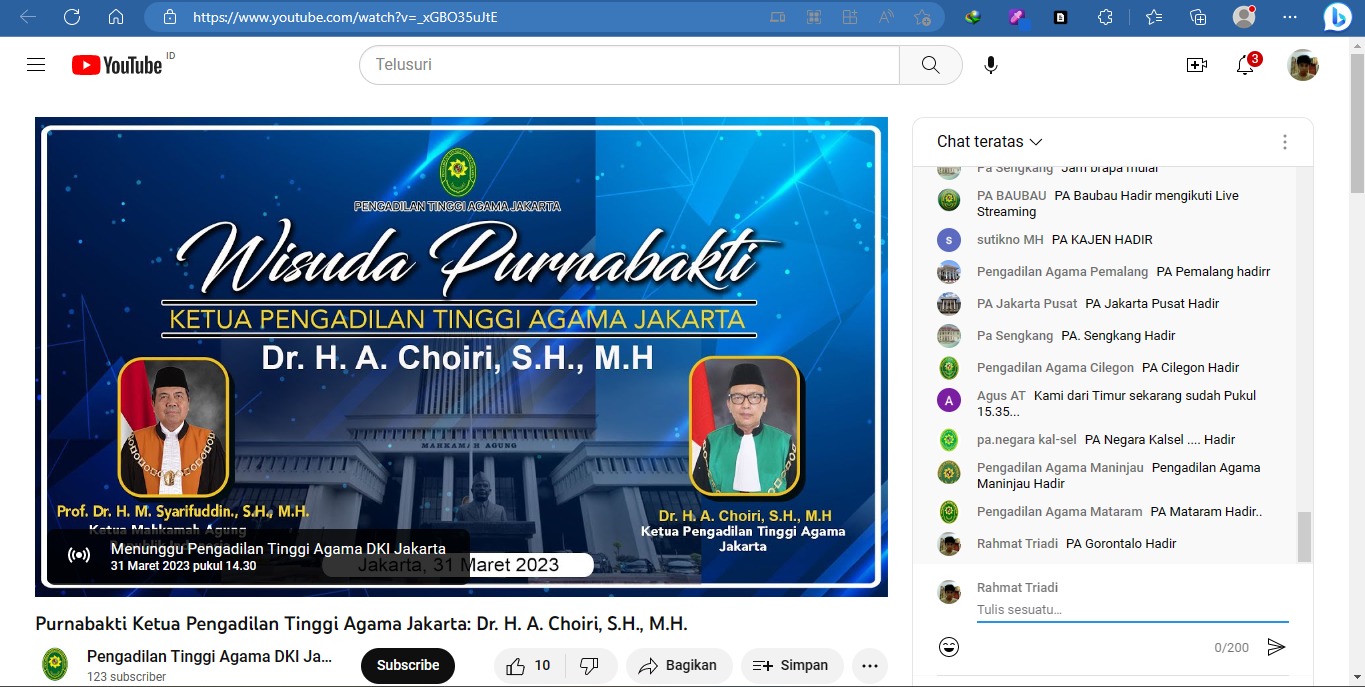Viewport: 1365px width, 687px height.
Task: Click the Bagikan share button
Action: point(678,666)
